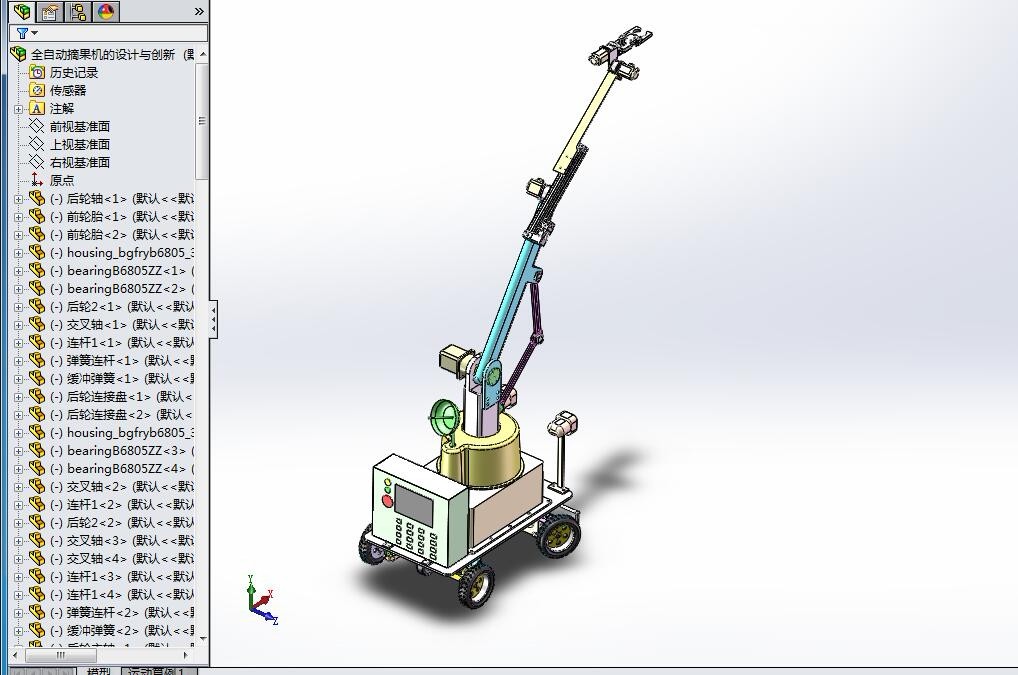1018x675 pixels.
Task: Click the XYZ coordinate triad in viewport
Action: coord(262,600)
